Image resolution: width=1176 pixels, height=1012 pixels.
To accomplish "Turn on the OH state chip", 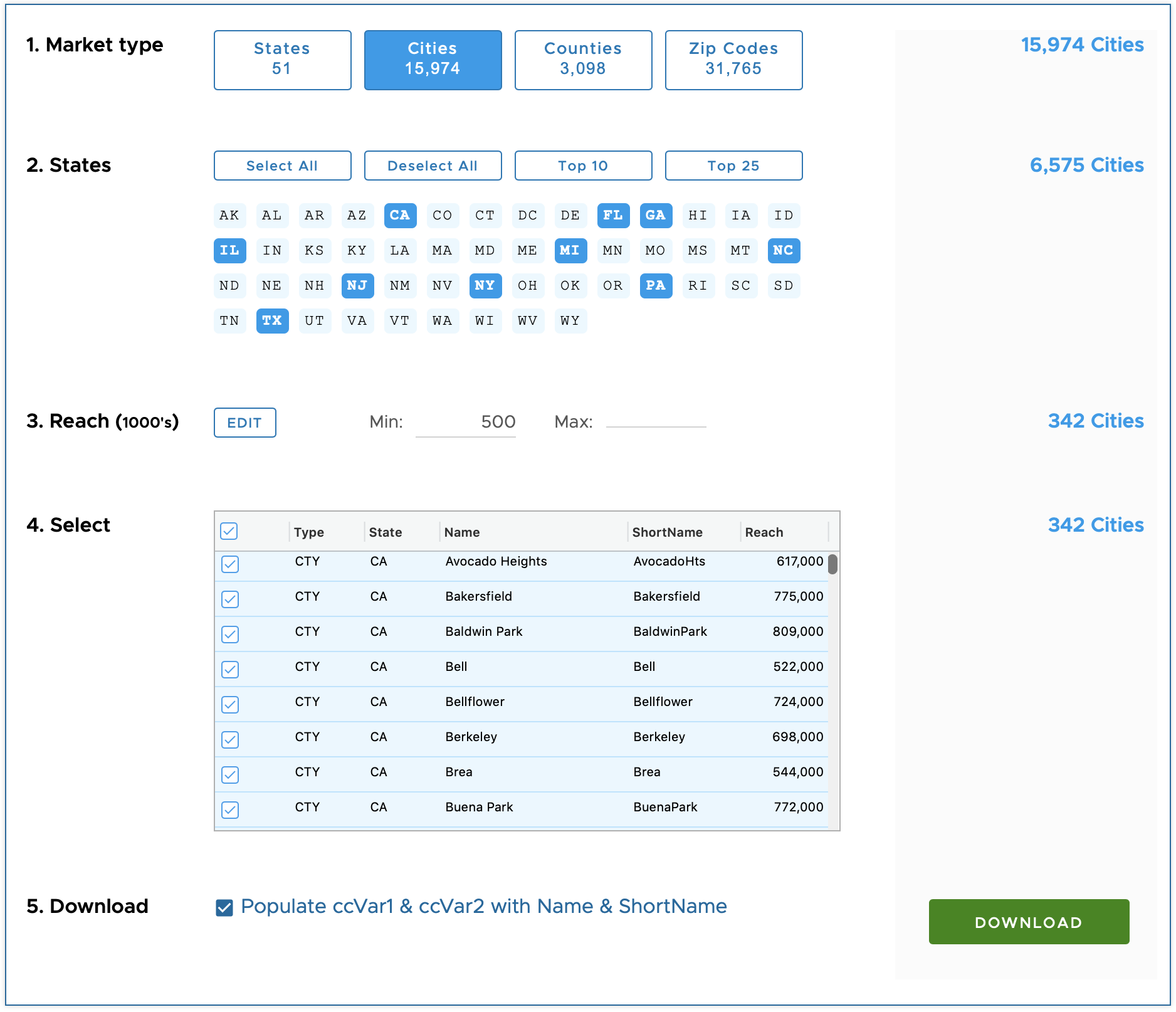I will [528, 286].
